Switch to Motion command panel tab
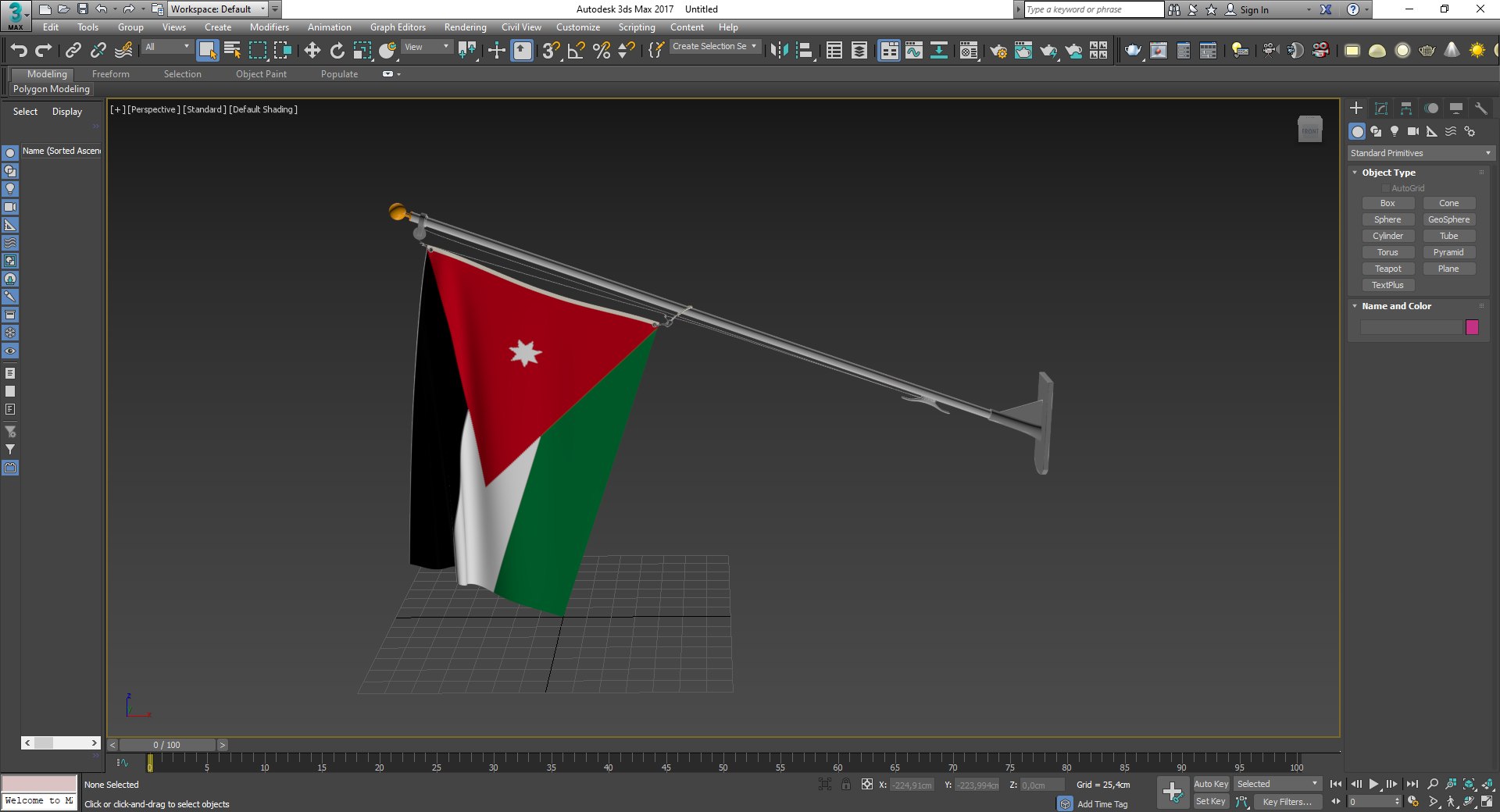The image size is (1500, 812). point(1431,109)
